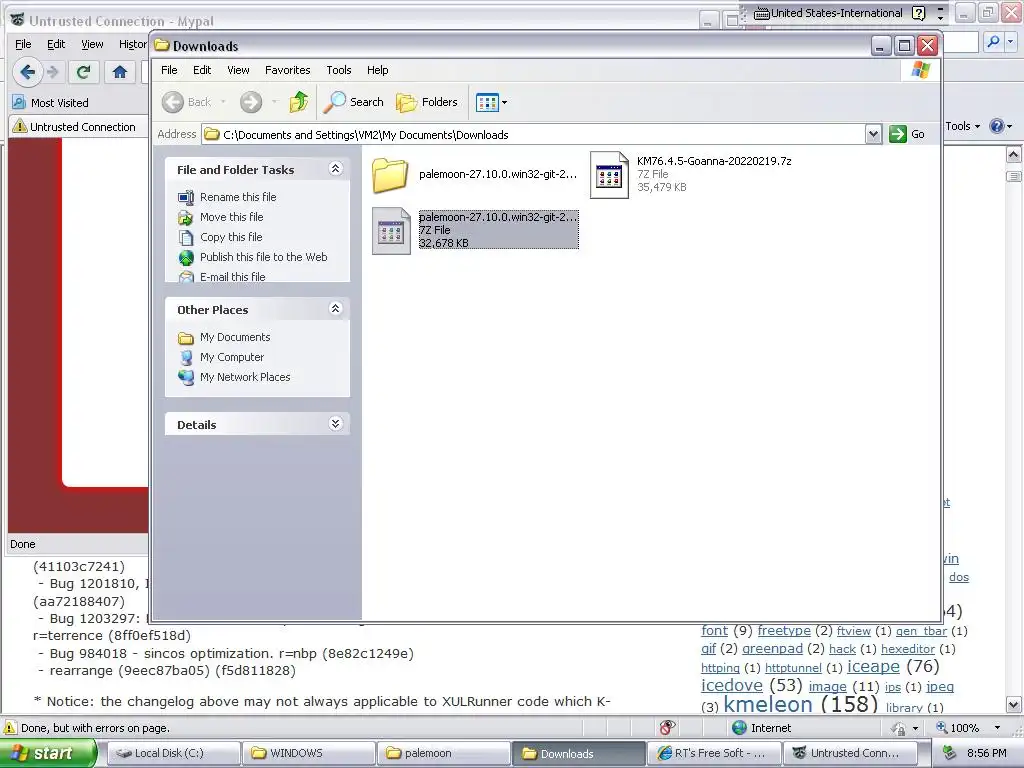1024x768 pixels.
Task: Select the KM76.4.5-Goanna 7z file icon
Action: [609, 174]
